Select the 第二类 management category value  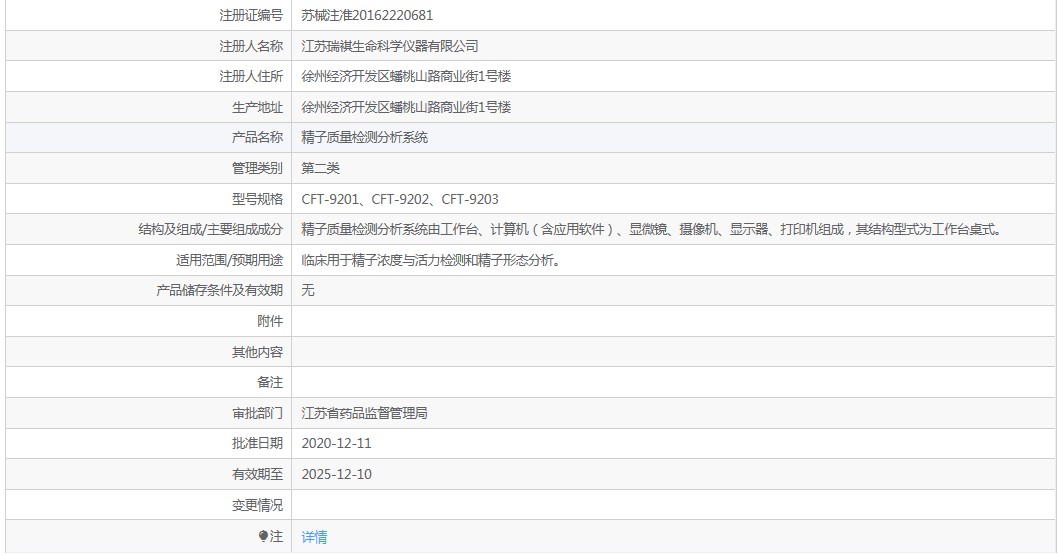point(320,168)
